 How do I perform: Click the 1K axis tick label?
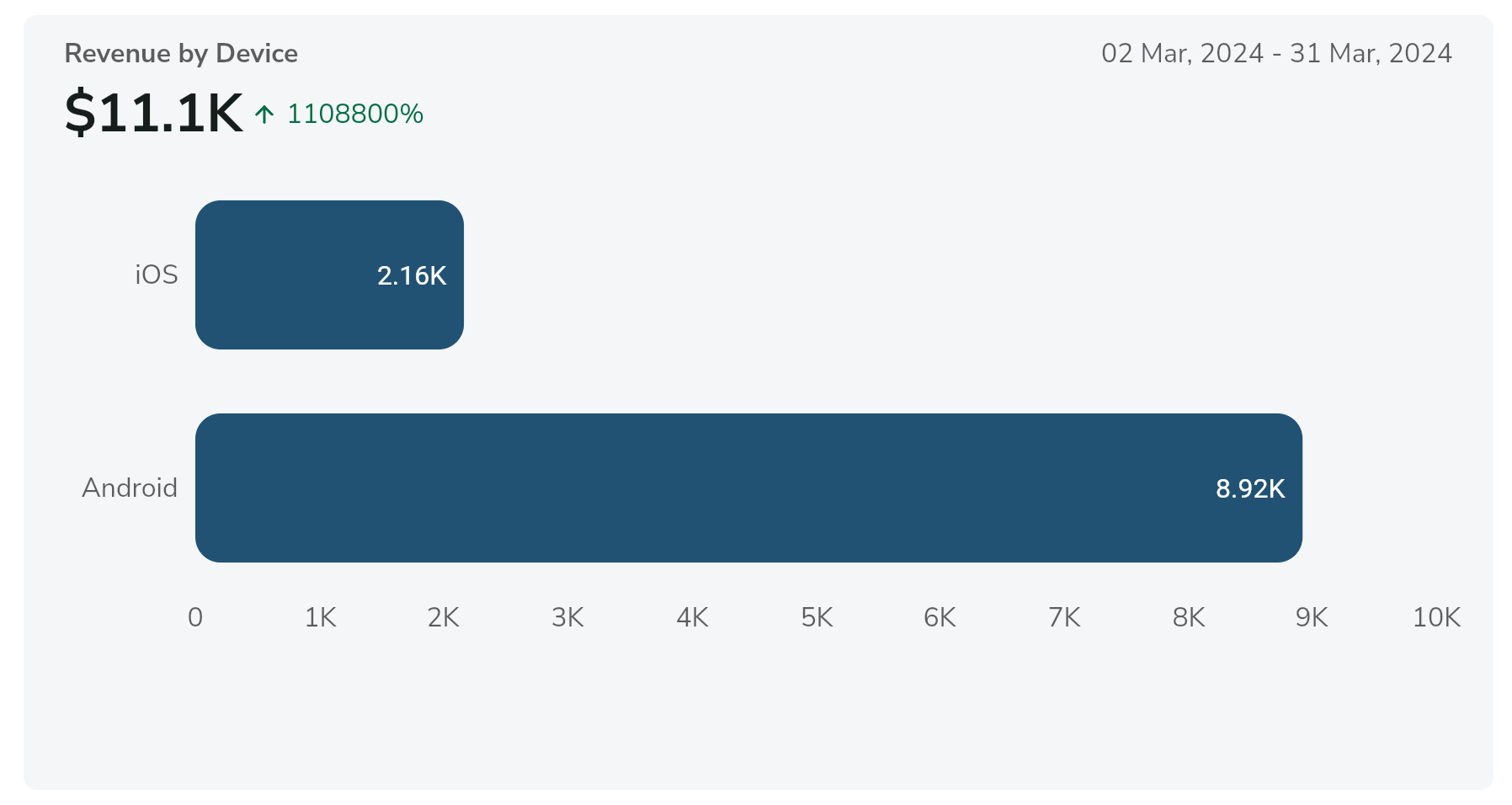320,617
